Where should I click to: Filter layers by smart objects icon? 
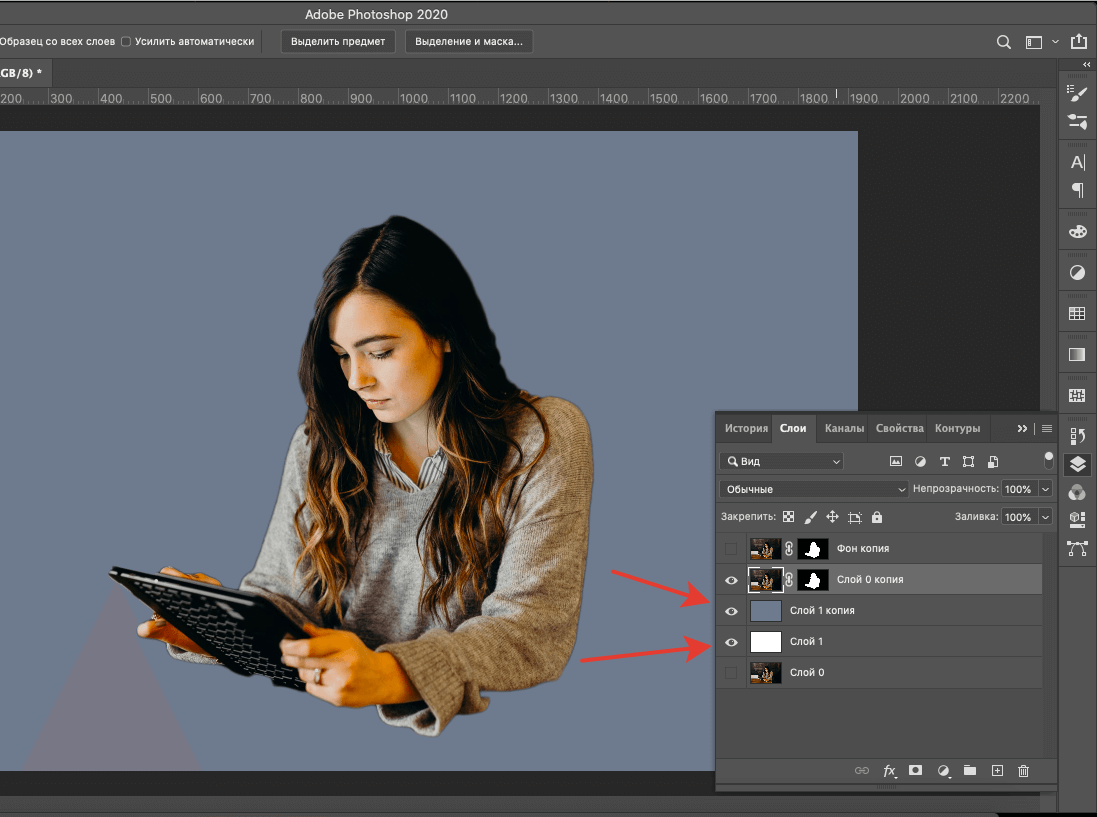tap(993, 461)
